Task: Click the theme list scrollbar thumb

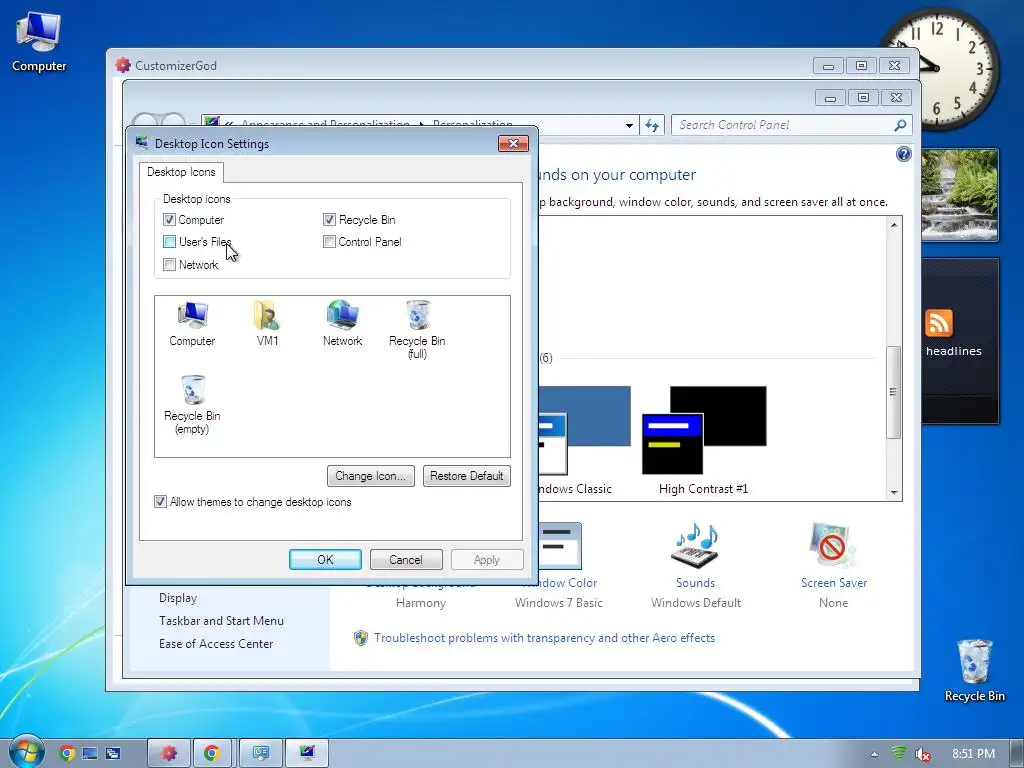Action: (893, 392)
